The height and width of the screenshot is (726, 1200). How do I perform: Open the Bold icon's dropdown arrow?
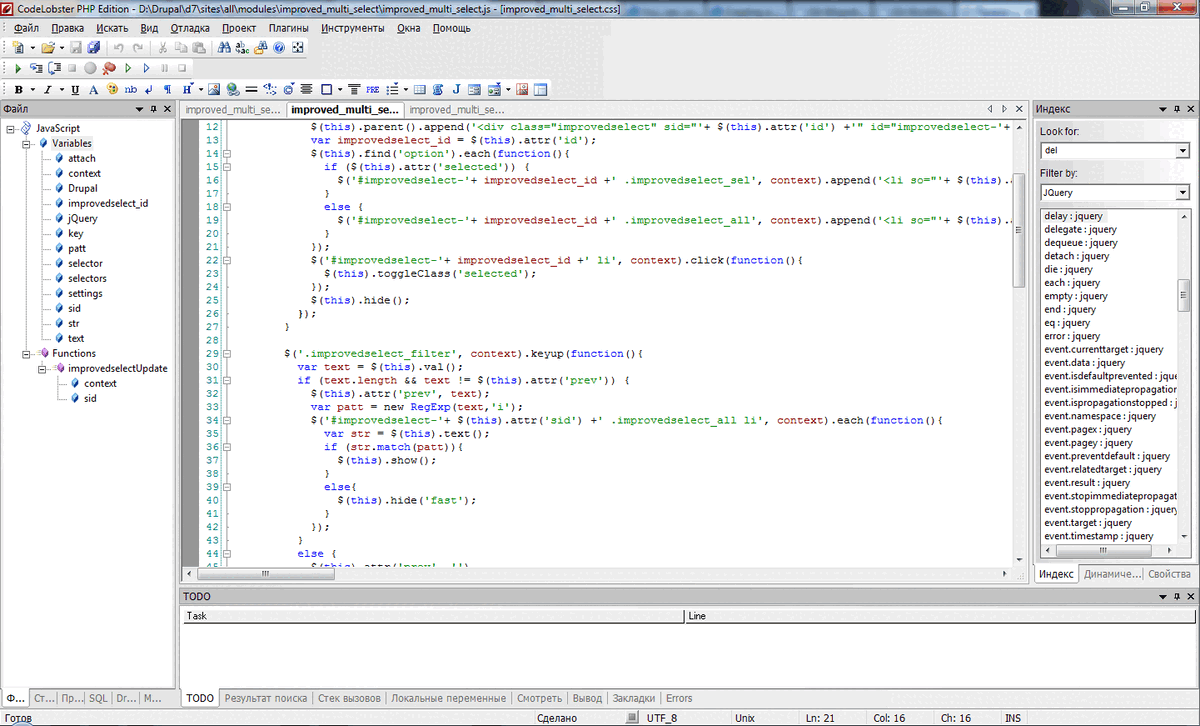pyautogui.click(x=33, y=89)
